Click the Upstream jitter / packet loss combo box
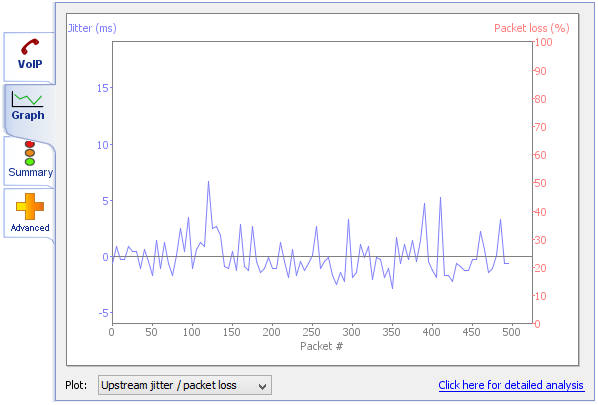The image size is (598, 405). pyautogui.click(x=185, y=385)
